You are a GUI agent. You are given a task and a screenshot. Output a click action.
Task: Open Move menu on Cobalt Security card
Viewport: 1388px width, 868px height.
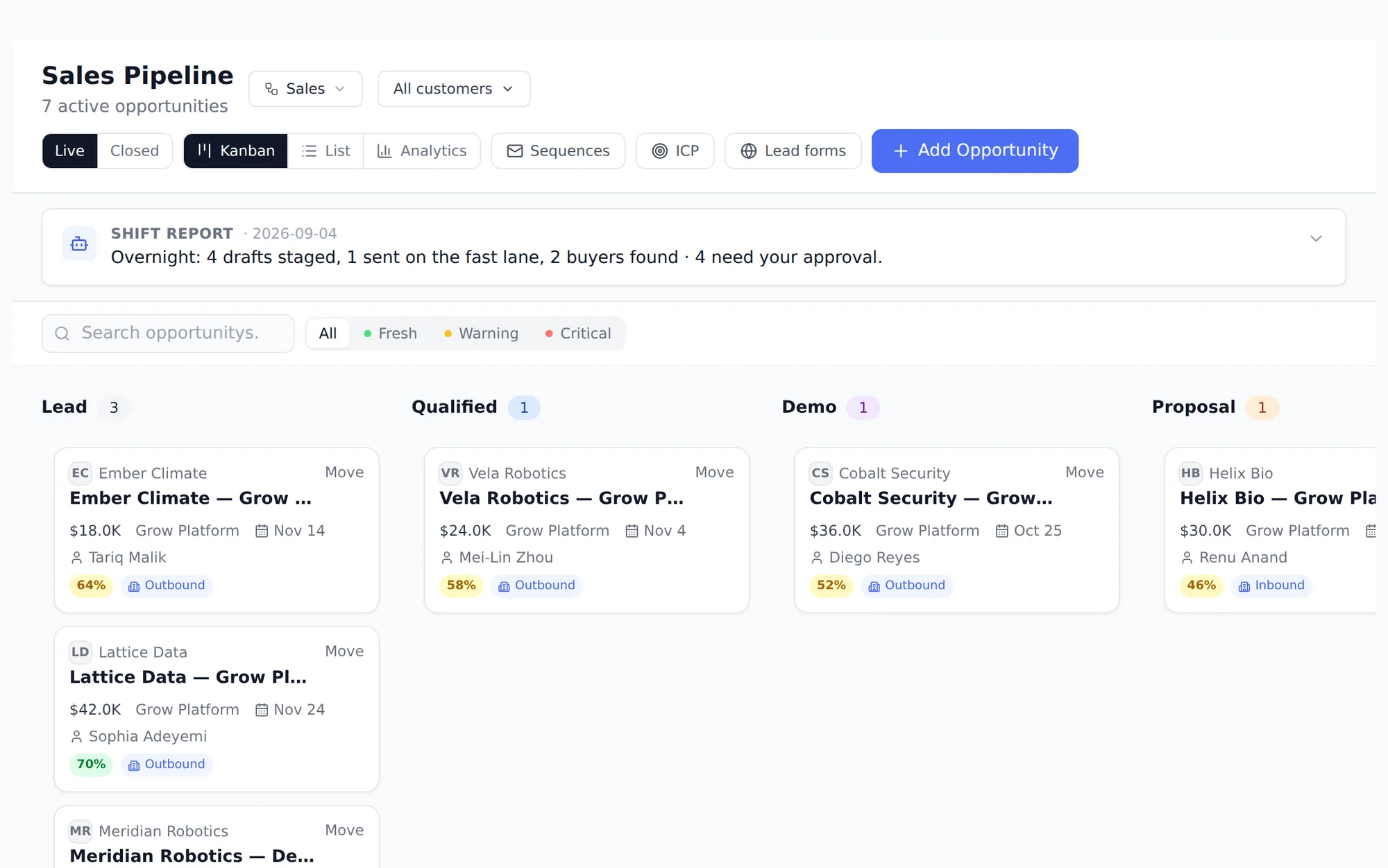[1084, 473]
